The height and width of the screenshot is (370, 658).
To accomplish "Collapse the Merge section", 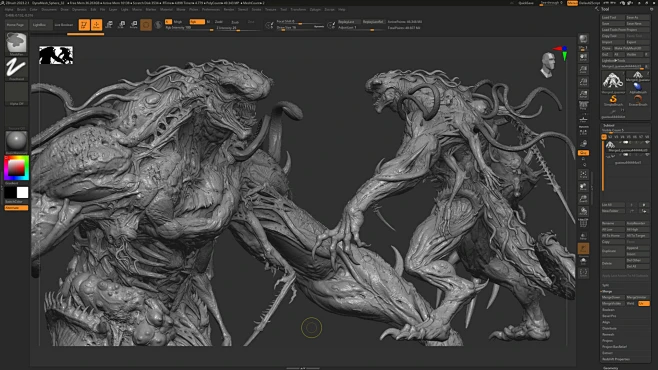I will [607, 291].
